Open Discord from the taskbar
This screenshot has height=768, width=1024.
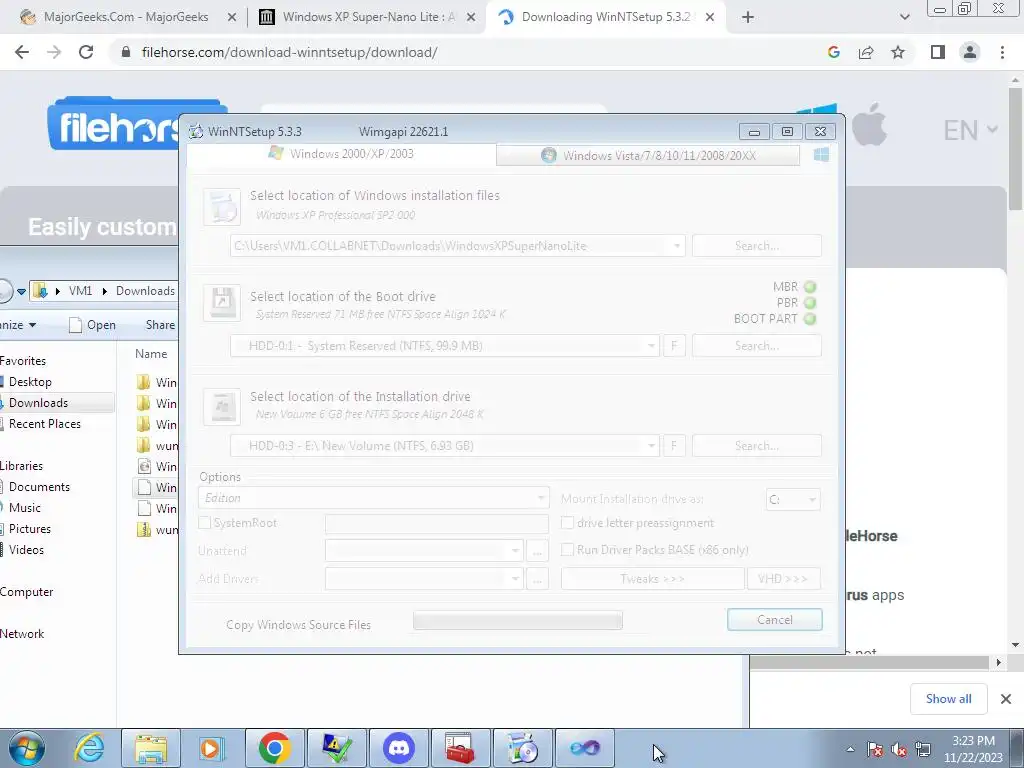click(399, 748)
